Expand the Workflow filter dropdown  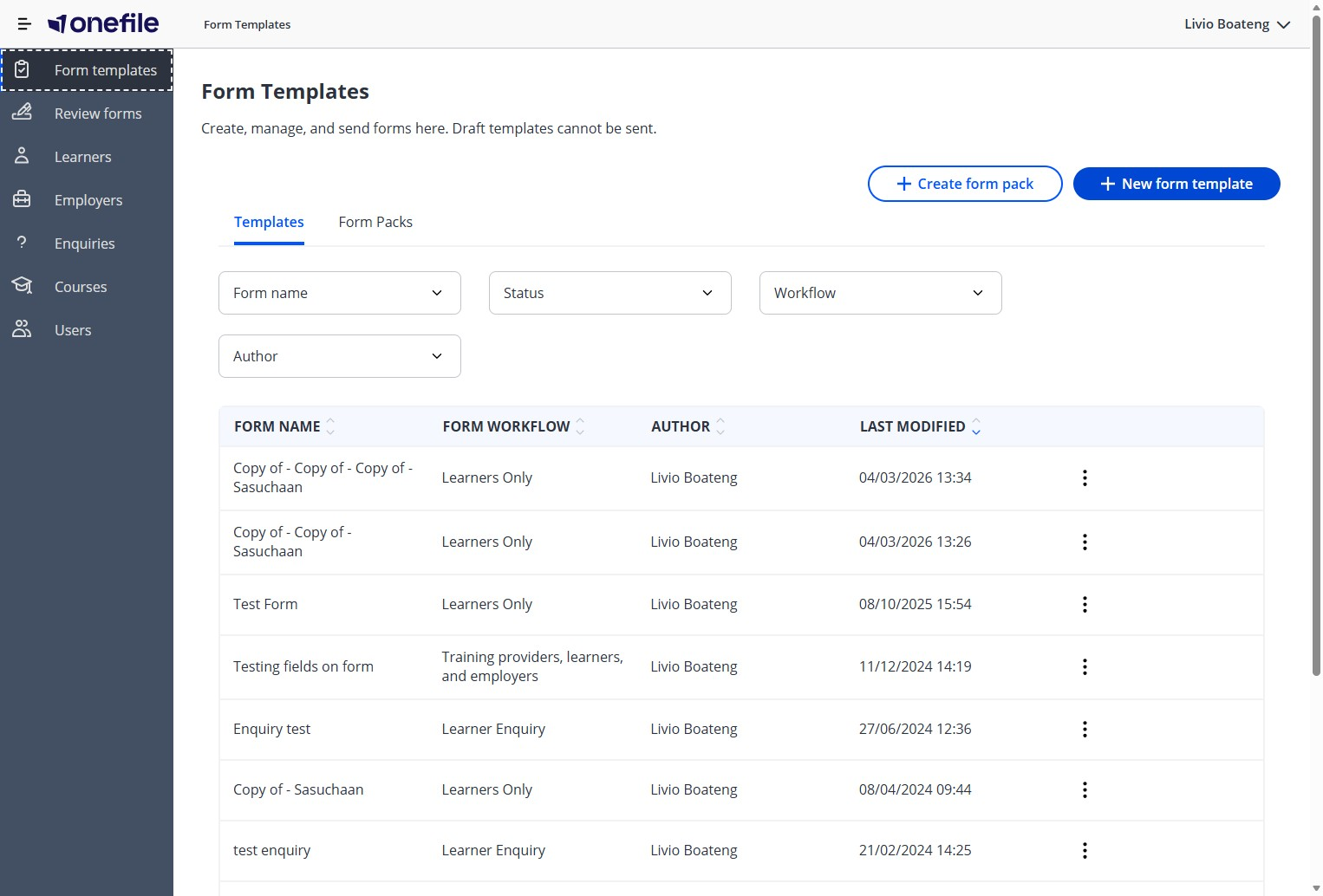[x=880, y=293]
